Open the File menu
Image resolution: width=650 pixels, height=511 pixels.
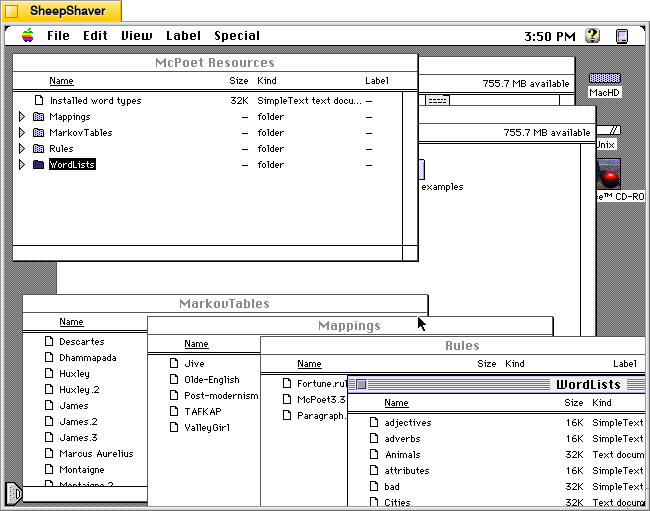point(58,36)
